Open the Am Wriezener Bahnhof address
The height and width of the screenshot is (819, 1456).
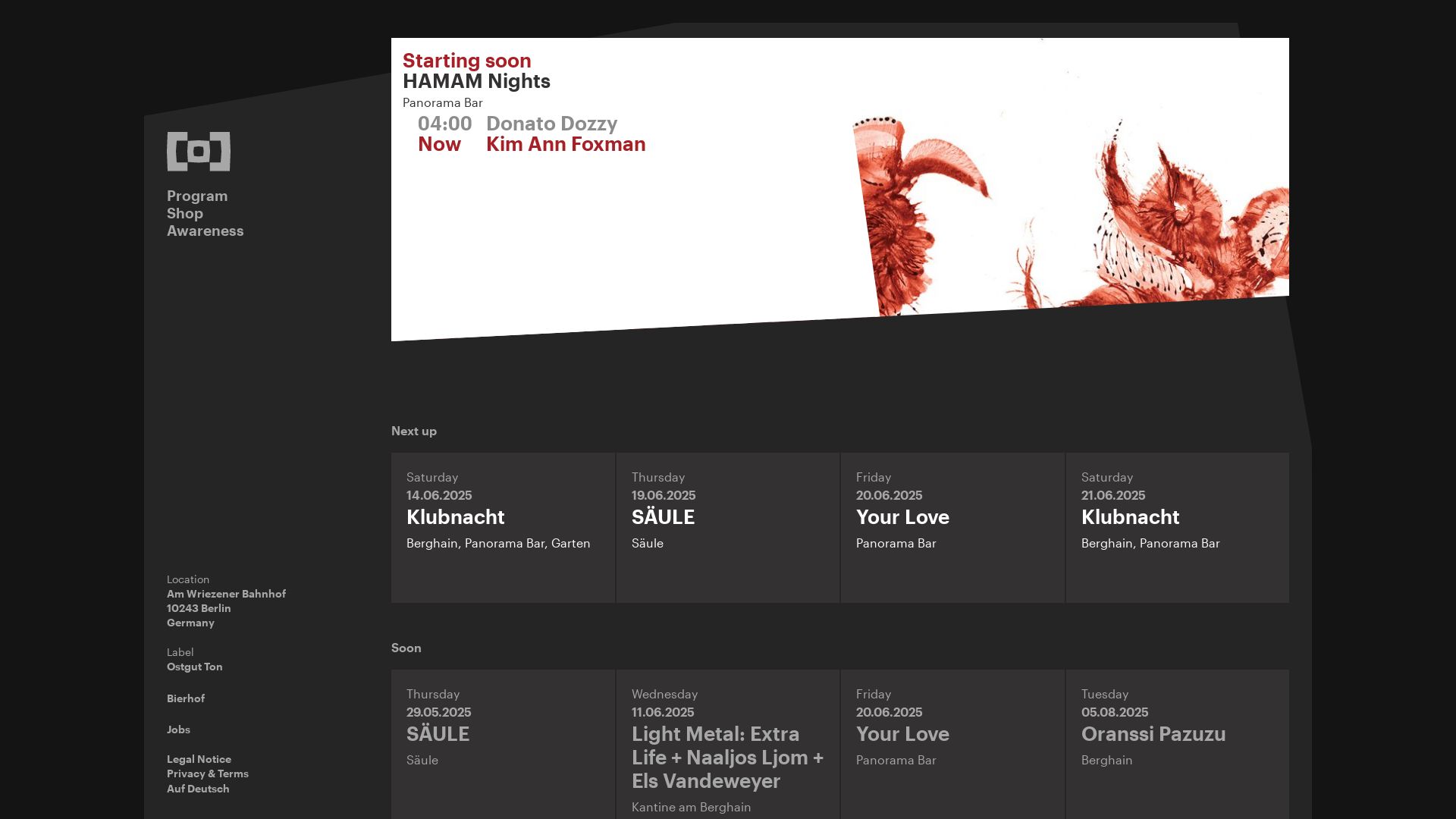[226, 608]
